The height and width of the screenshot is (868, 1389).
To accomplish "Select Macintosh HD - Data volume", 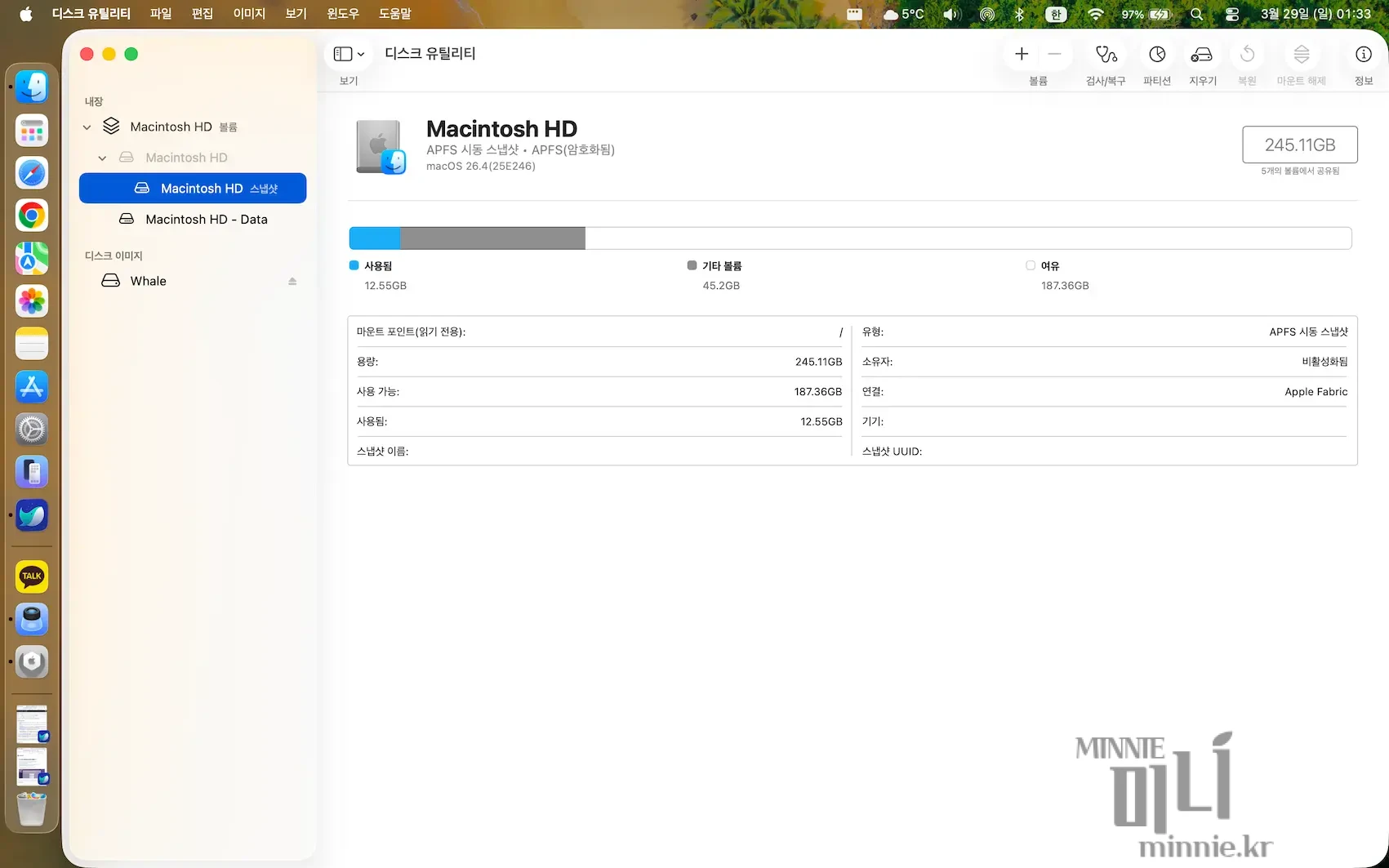I will coord(193,220).
